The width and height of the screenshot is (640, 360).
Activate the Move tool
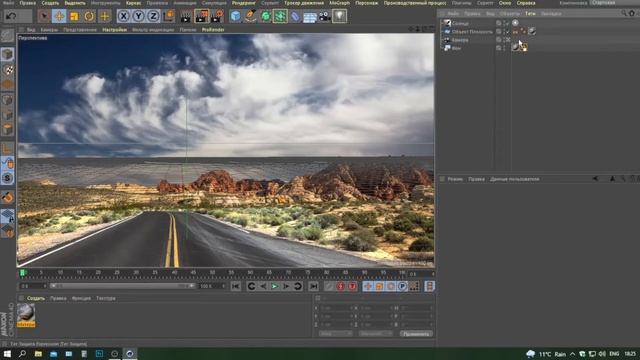[59, 16]
